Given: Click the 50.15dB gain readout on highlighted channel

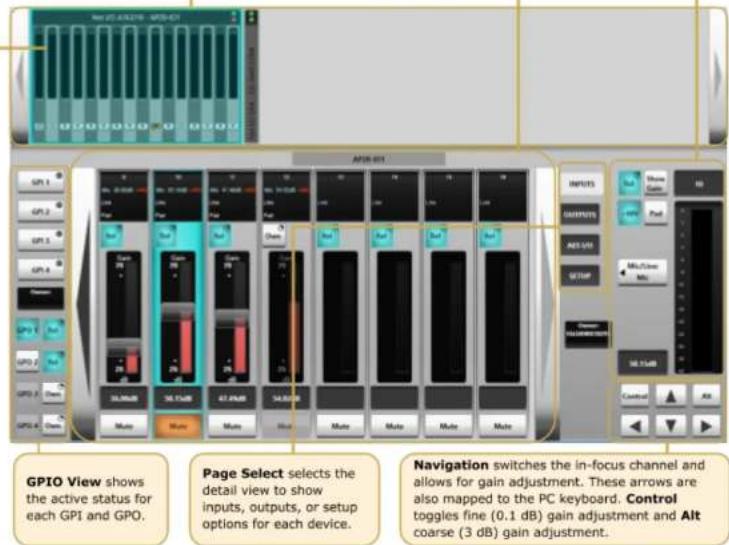Looking at the screenshot, I should (x=178, y=399).
